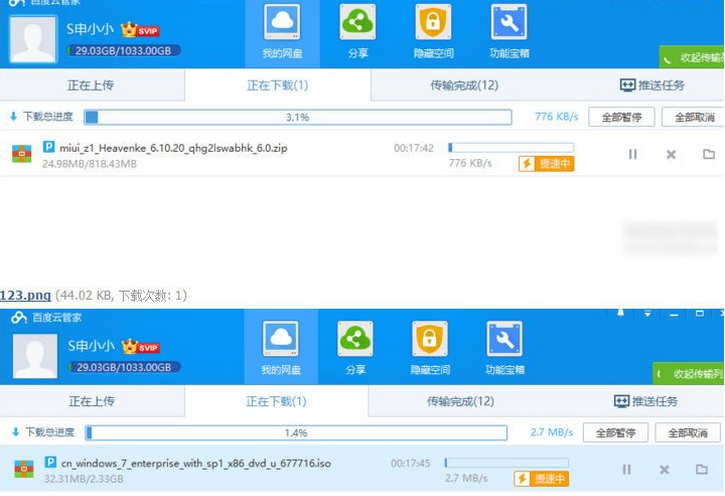
Task: Click SVIP crown badge in lower window
Action: (141, 347)
